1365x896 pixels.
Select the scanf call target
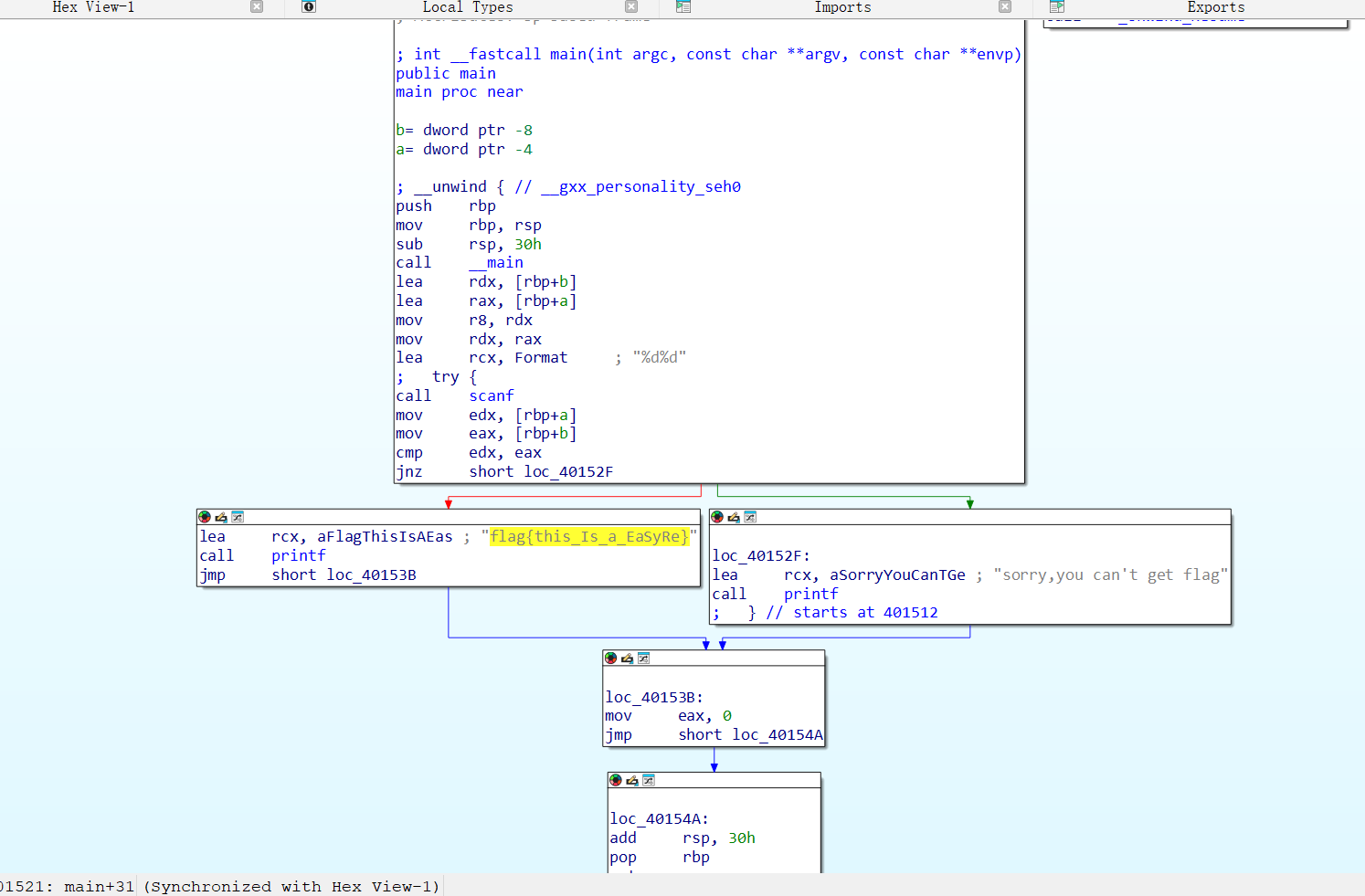point(492,396)
